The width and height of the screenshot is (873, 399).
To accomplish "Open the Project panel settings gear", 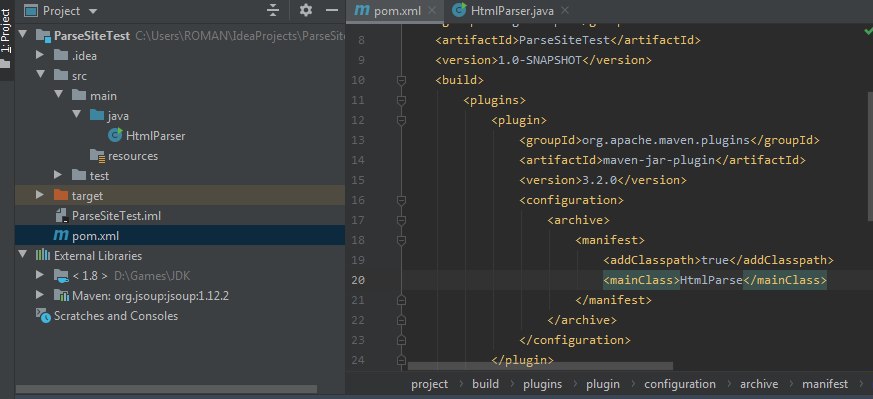I will point(306,10).
